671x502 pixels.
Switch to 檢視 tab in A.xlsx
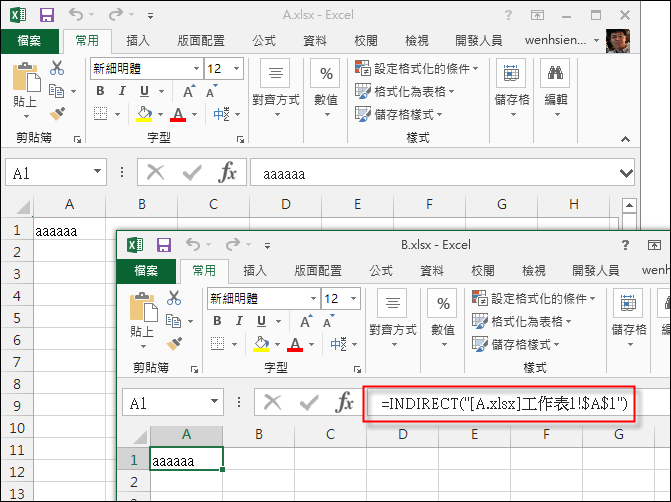pos(416,41)
